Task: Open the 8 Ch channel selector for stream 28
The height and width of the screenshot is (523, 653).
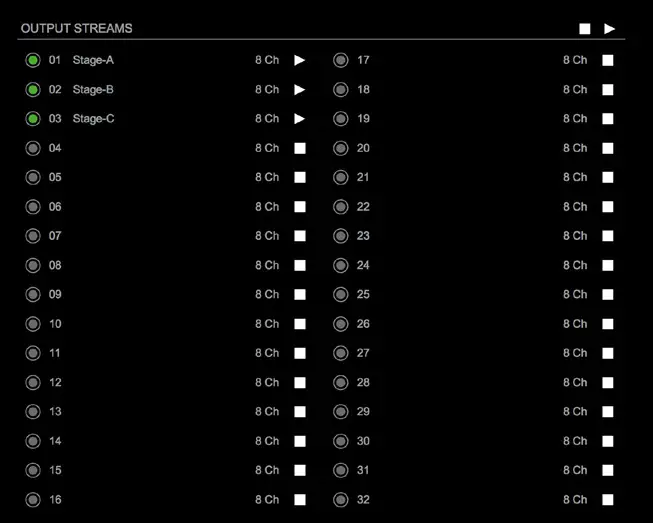Action: [575, 382]
